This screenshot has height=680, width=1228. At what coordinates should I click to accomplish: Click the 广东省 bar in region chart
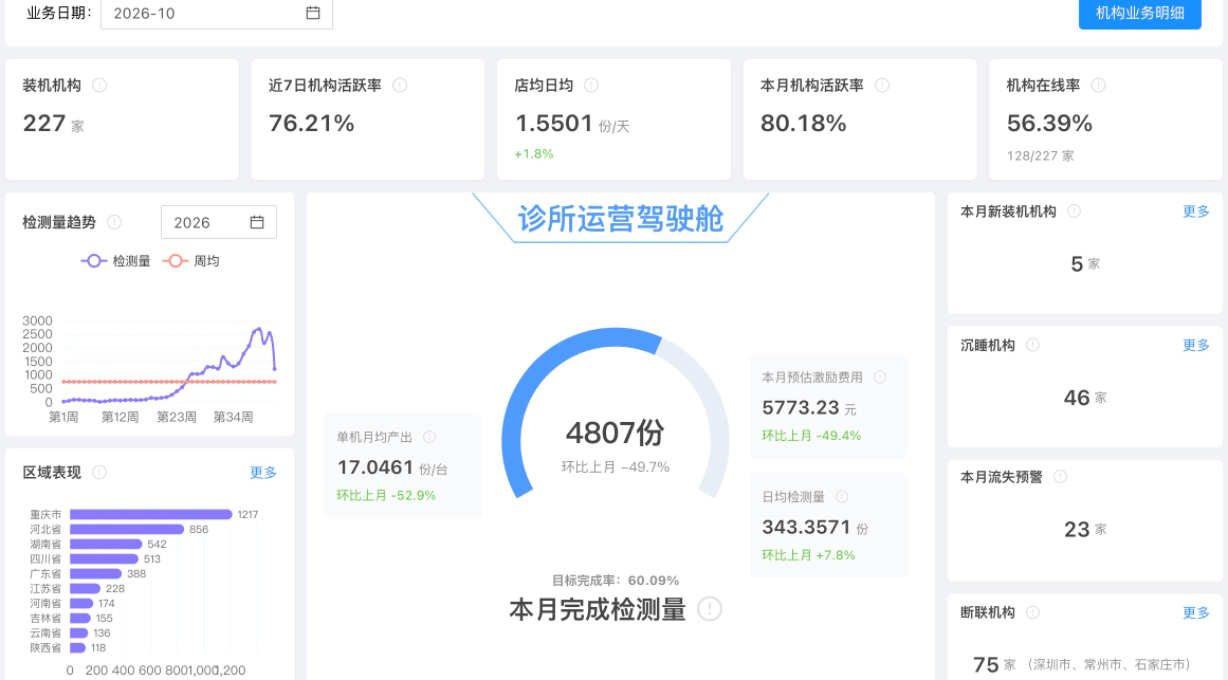tap(96, 574)
